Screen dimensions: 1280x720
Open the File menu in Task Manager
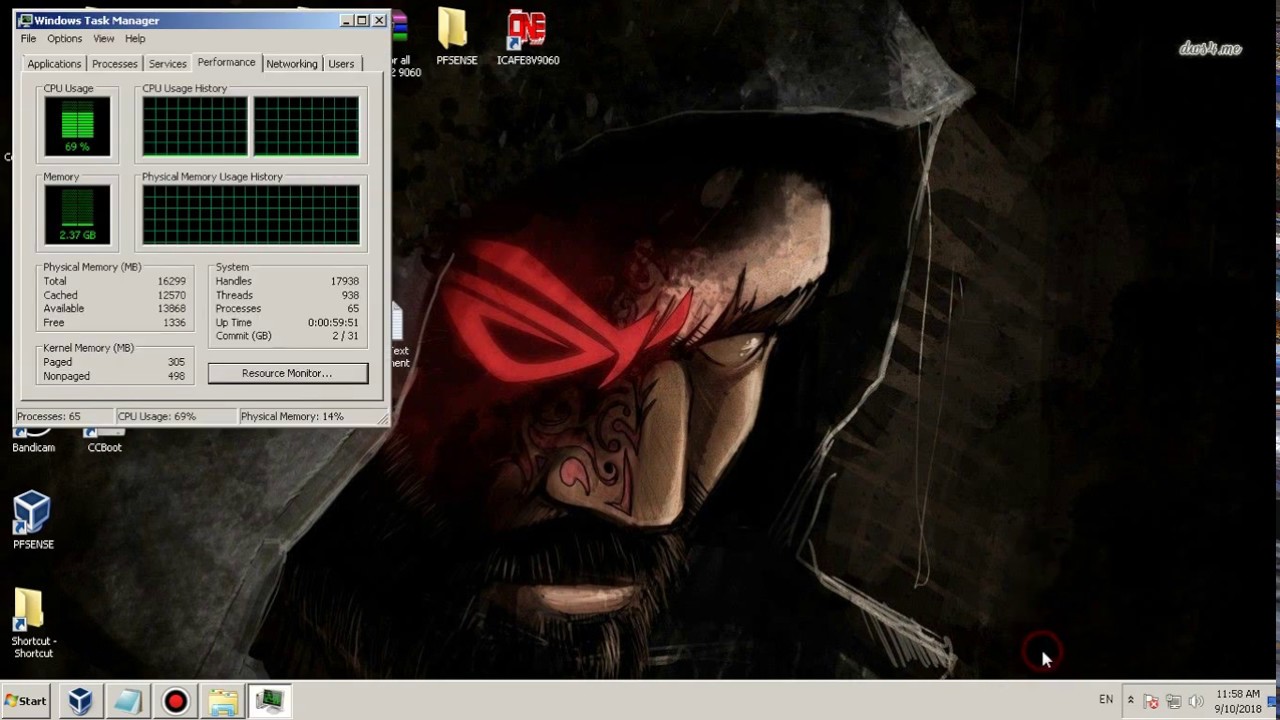(x=28, y=38)
